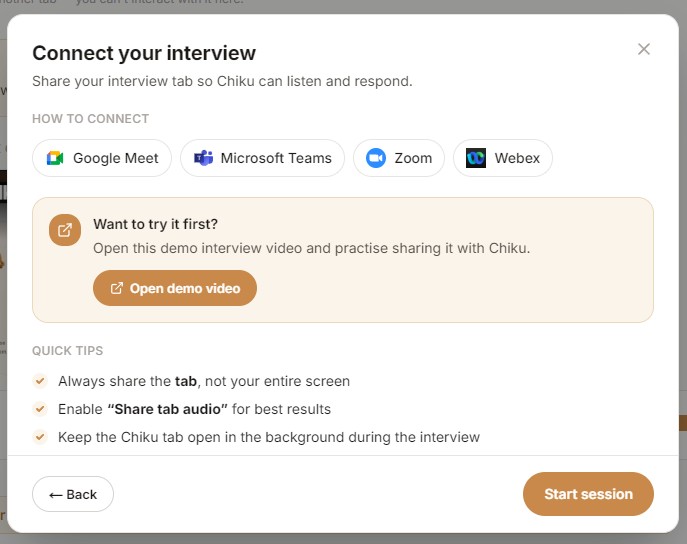This screenshot has height=544, width=687.
Task: Click the Webex logo icon
Action: click(x=476, y=158)
